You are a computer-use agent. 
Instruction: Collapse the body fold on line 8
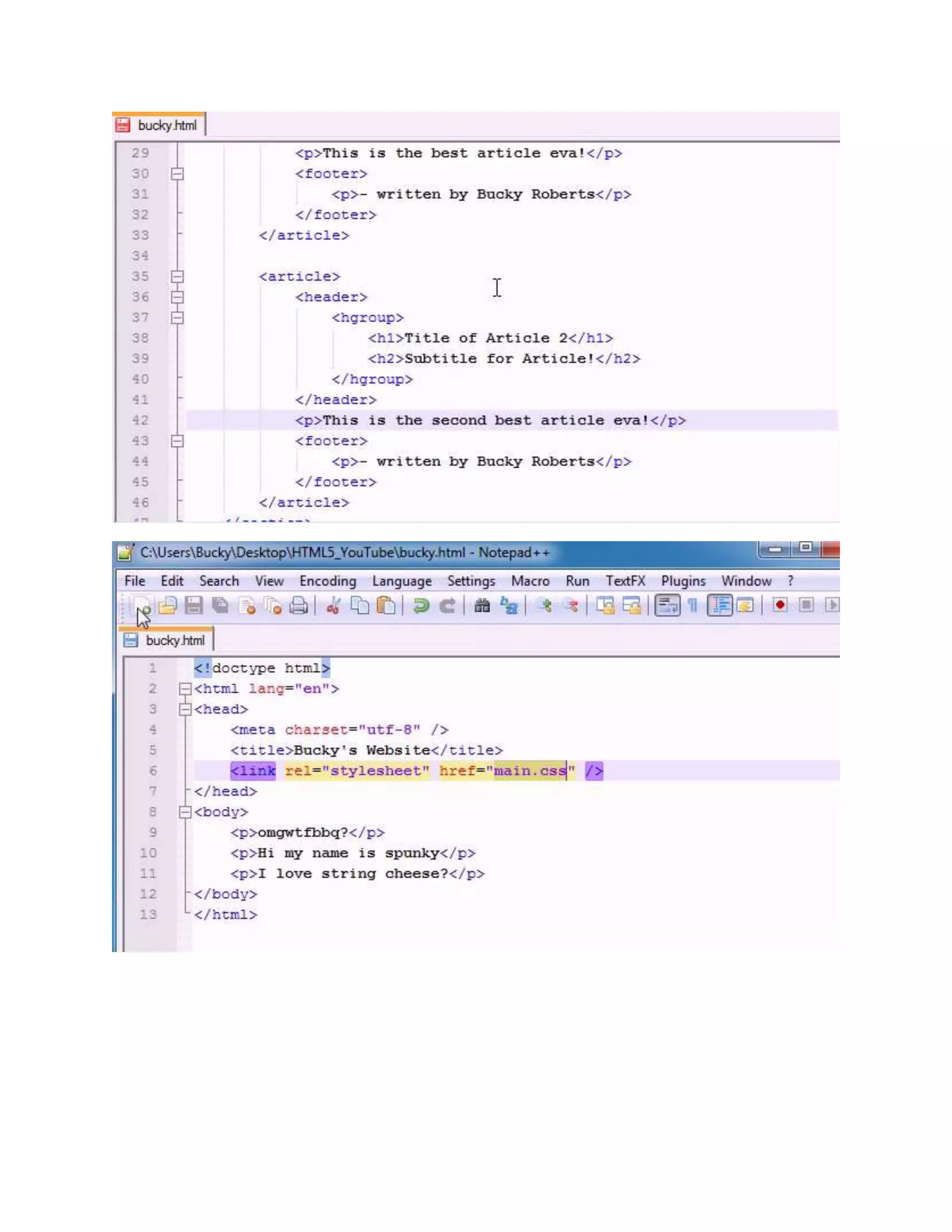185,812
